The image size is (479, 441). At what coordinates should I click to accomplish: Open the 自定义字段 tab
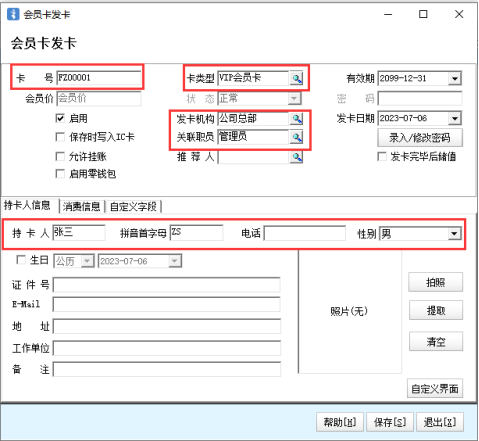click(x=133, y=207)
